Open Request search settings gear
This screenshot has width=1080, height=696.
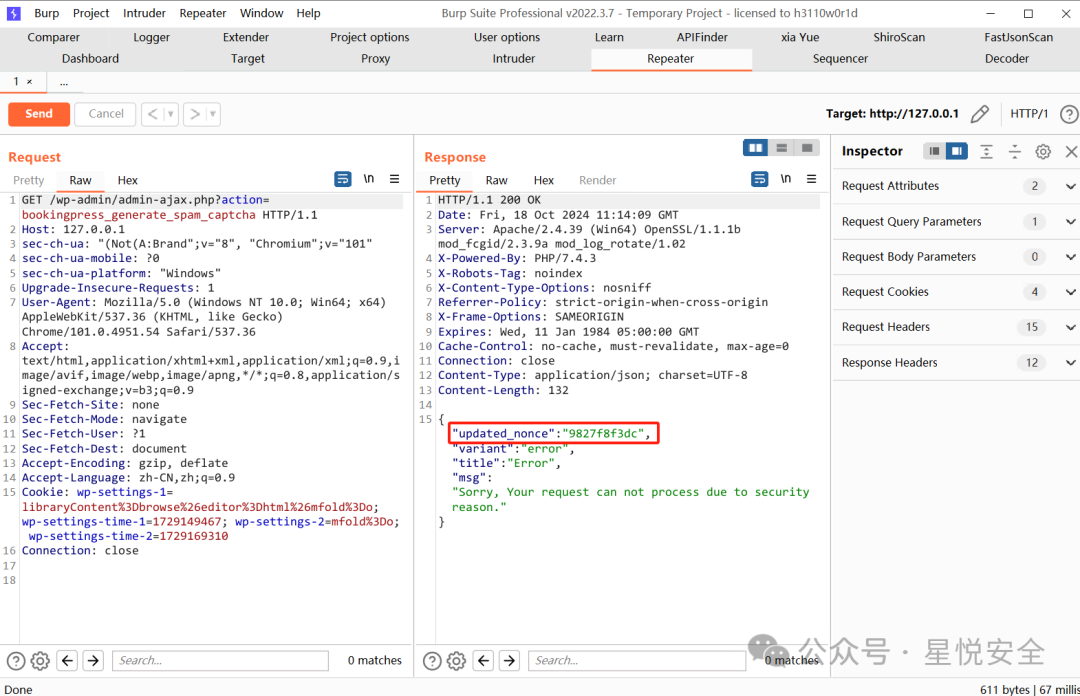[41, 661]
